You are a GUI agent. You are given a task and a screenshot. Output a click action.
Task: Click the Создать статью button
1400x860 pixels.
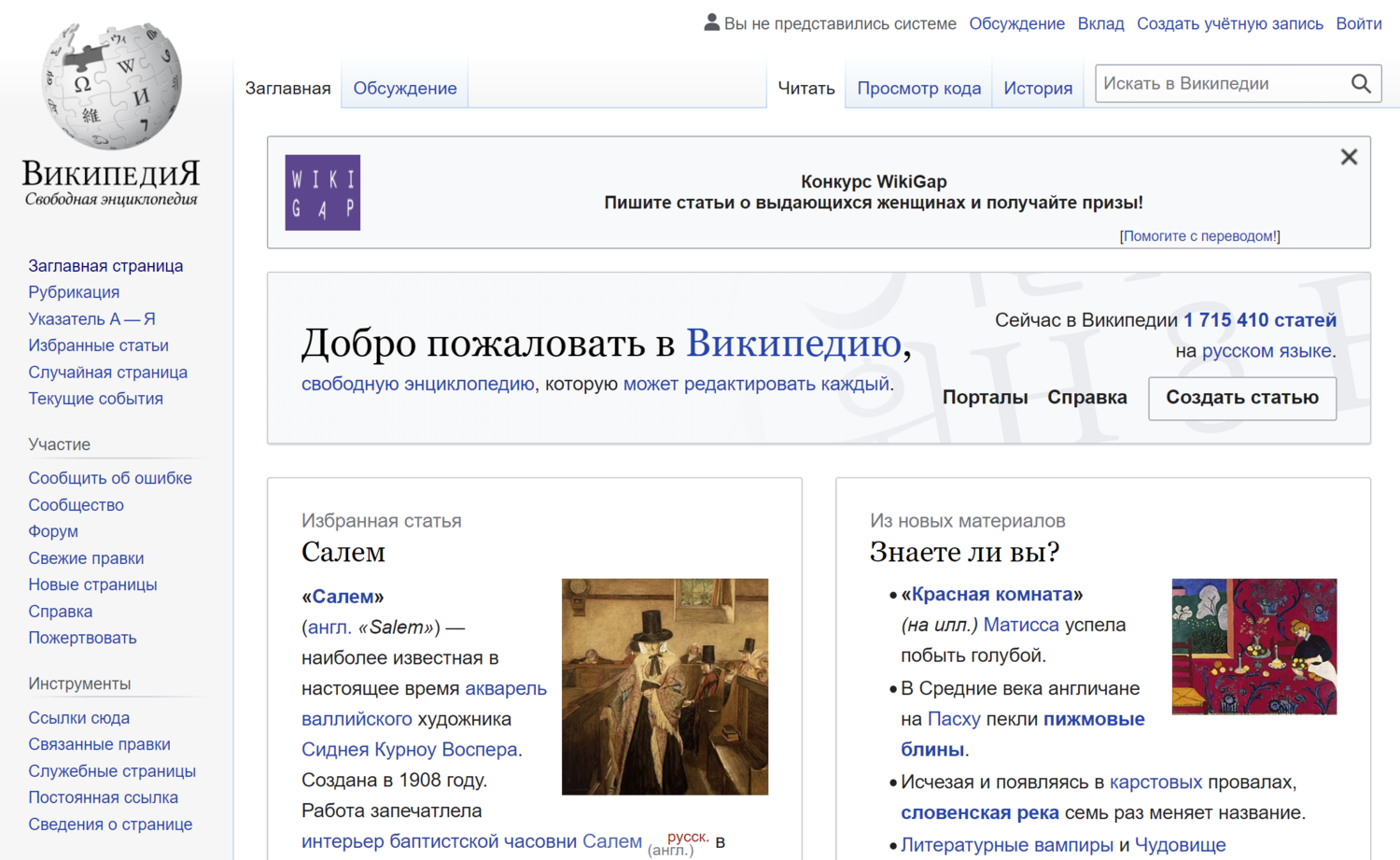tap(1242, 398)
